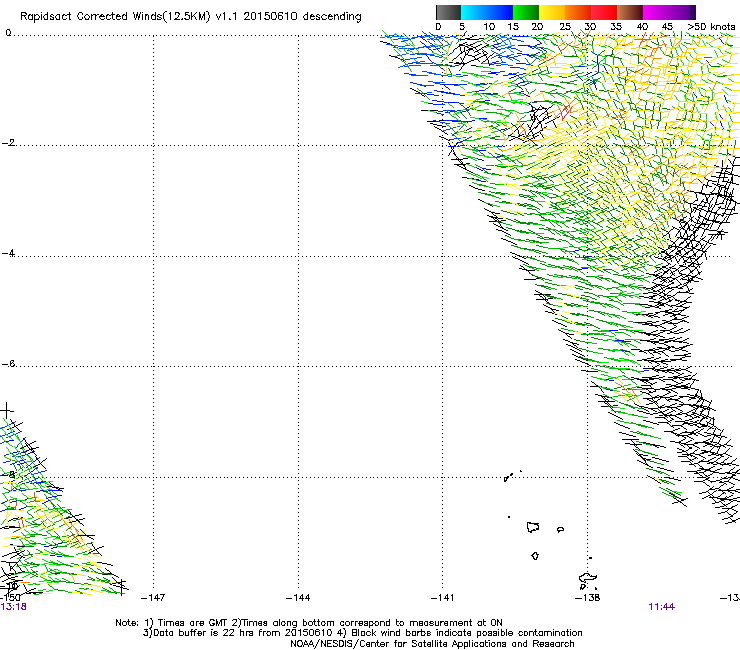
Task: Click the 'Times are GMT' note line
Action: [309, 623]
